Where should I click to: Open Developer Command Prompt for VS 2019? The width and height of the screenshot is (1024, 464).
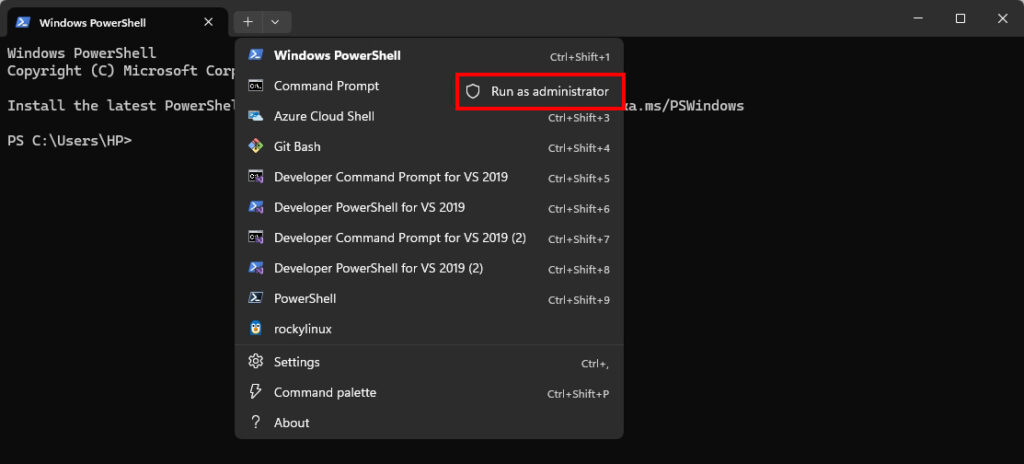tap(429, 177)
